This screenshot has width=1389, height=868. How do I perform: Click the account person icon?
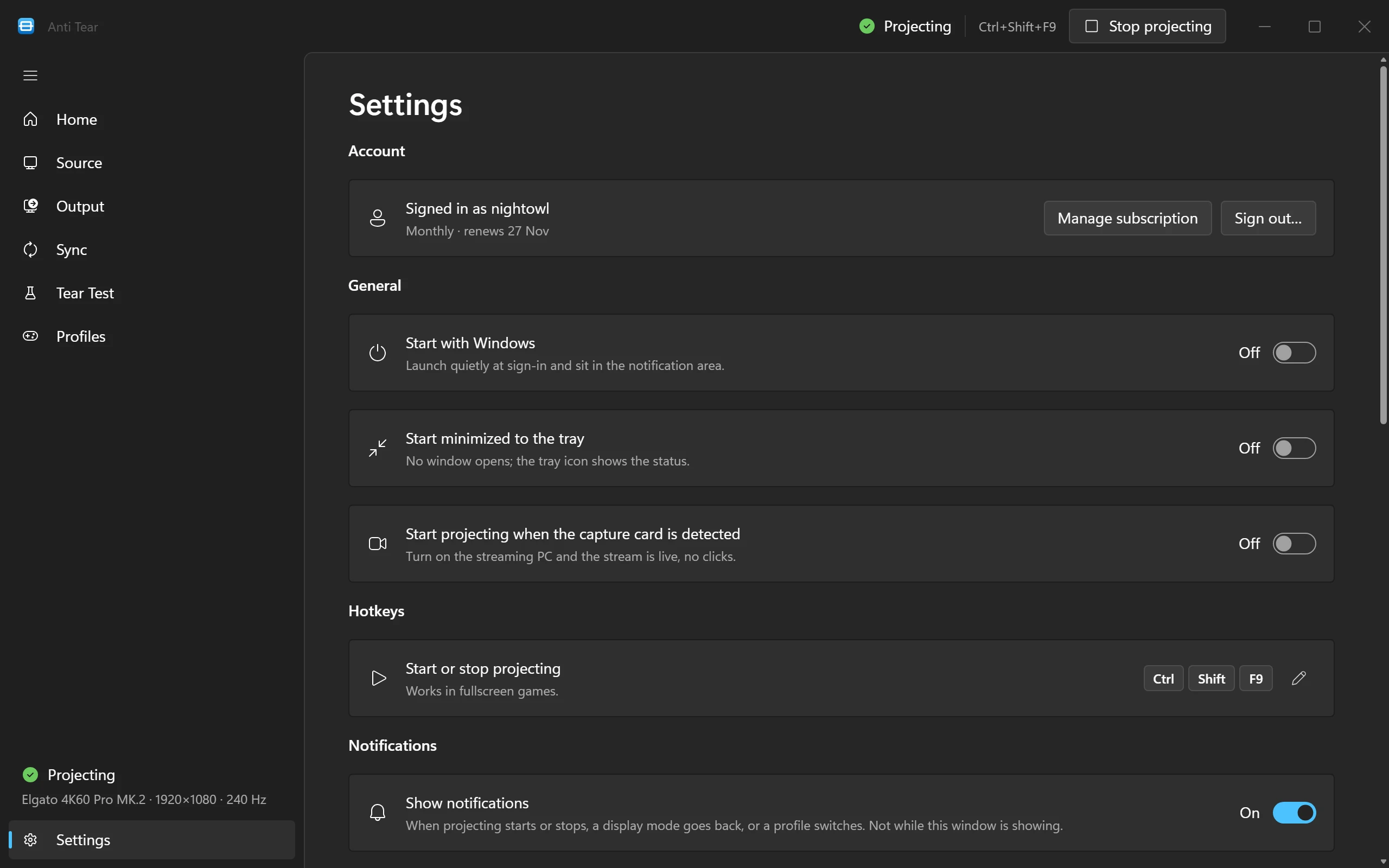(378, 218)
